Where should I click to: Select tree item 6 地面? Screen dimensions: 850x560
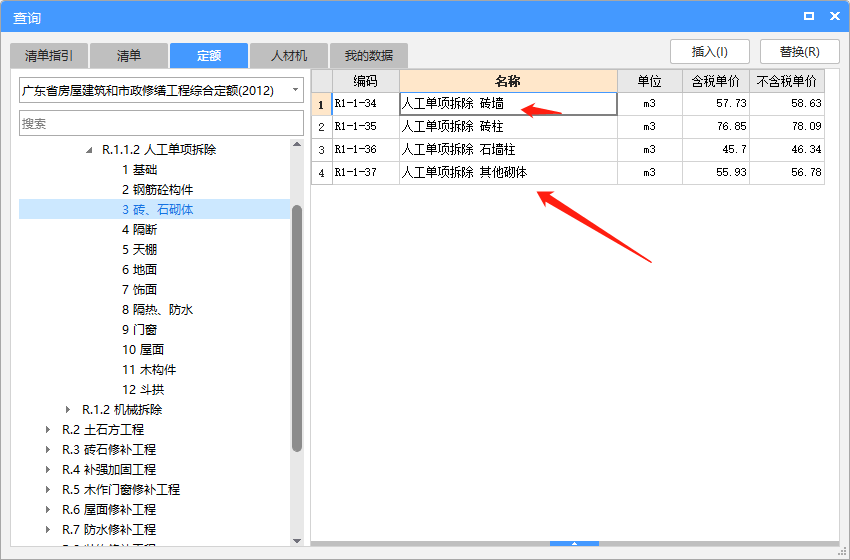(139, 269)
